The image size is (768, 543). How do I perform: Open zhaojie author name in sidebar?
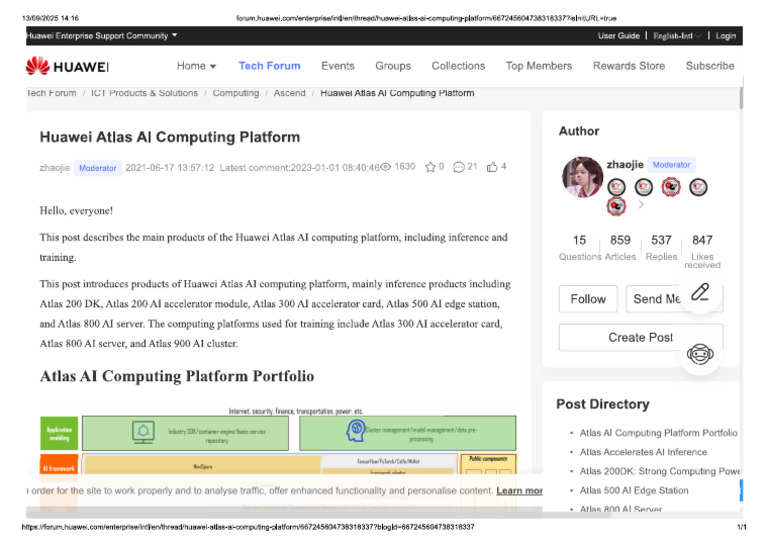click(x=625, y=165)
